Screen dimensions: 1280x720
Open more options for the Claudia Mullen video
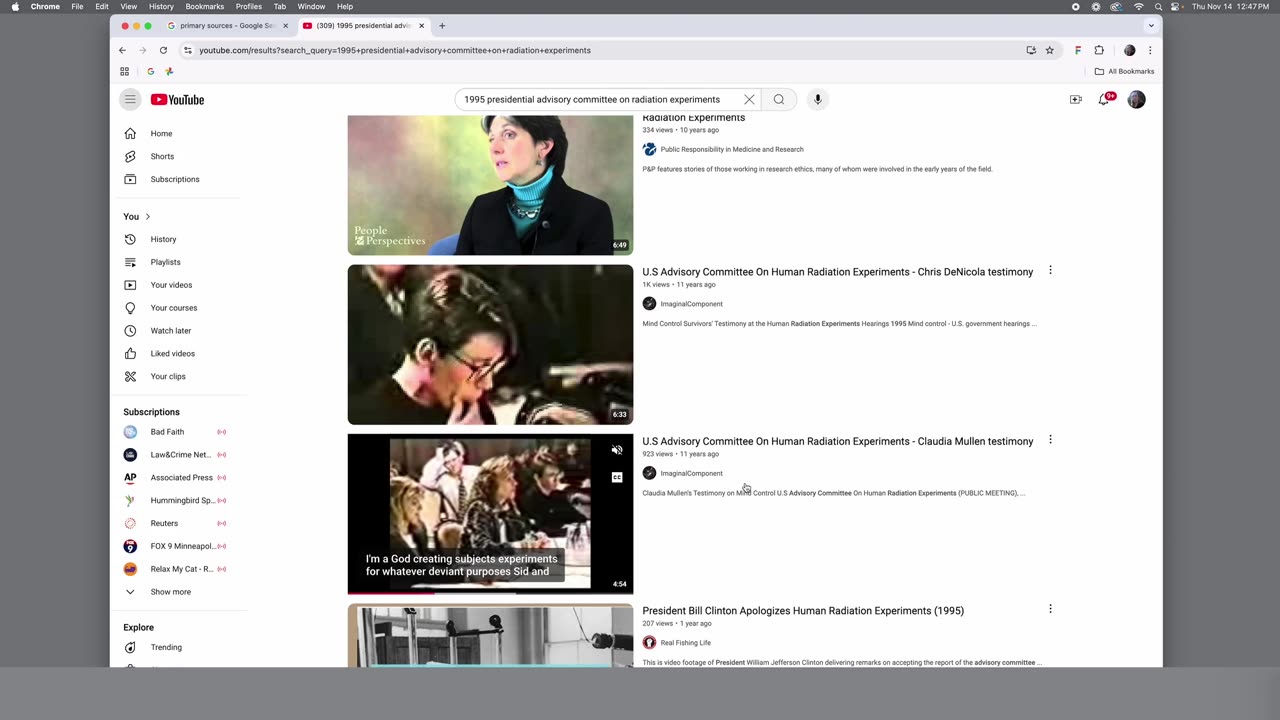[x=1050, y=440]
